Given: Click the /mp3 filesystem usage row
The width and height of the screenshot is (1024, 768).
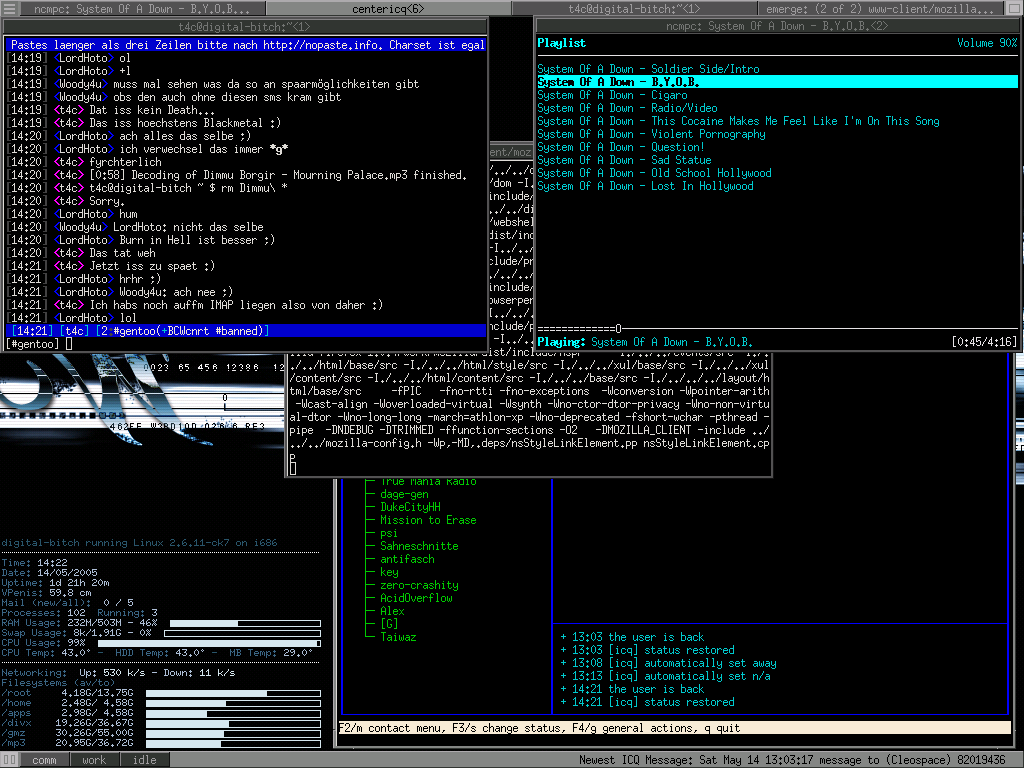Looking at the screenshot, I should click(161, 743).
